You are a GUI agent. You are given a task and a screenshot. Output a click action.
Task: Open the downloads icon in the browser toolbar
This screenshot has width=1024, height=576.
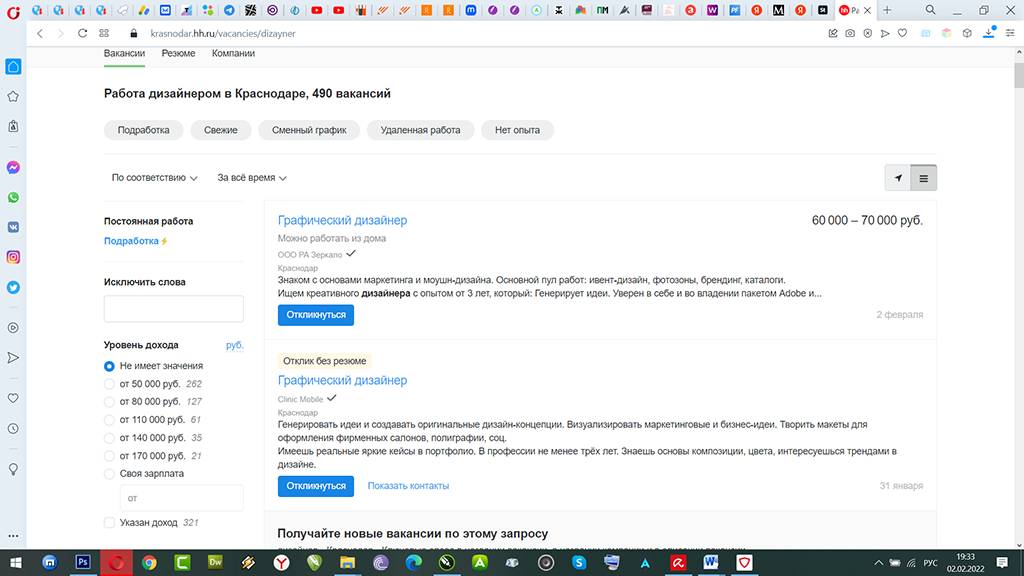pyautogui.click(x=989, y=33)
